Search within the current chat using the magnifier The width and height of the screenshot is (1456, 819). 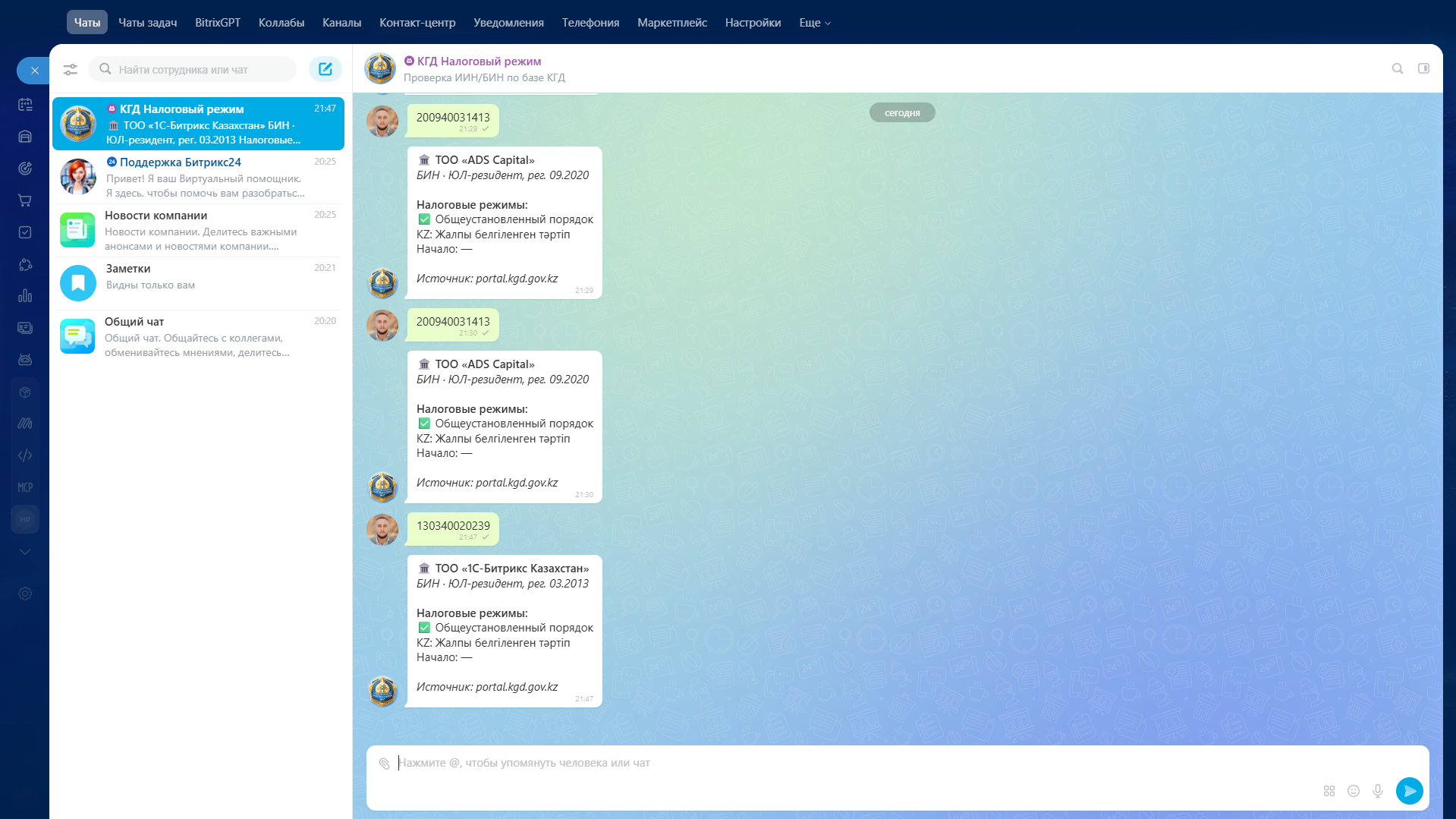1398,69
